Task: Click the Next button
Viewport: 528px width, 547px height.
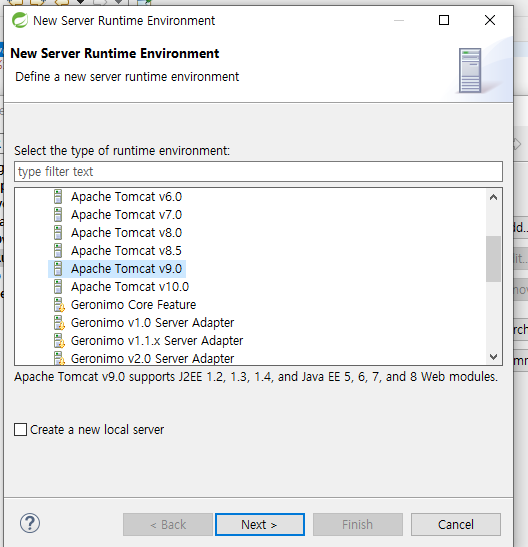Action: pos(260,524)
